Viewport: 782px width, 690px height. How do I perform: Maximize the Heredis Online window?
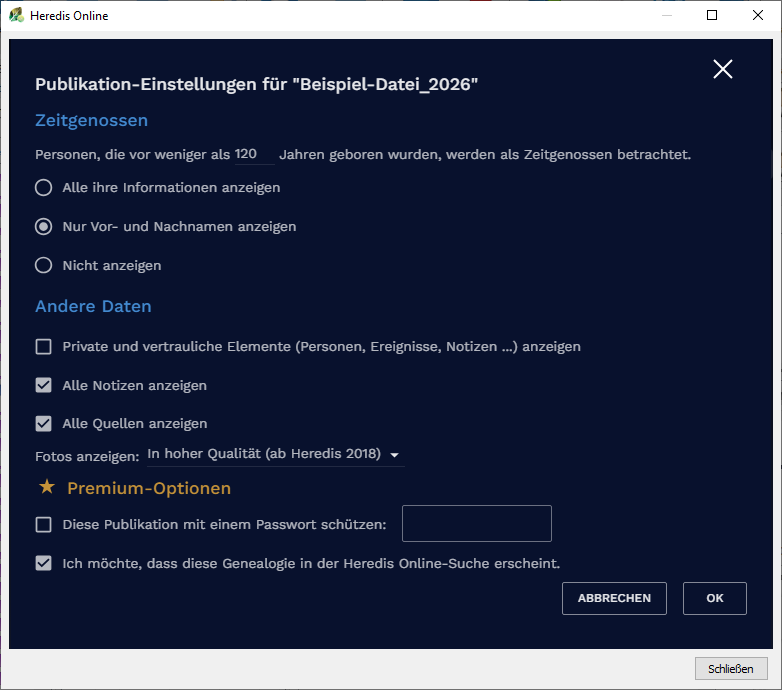tap(712, 15)
